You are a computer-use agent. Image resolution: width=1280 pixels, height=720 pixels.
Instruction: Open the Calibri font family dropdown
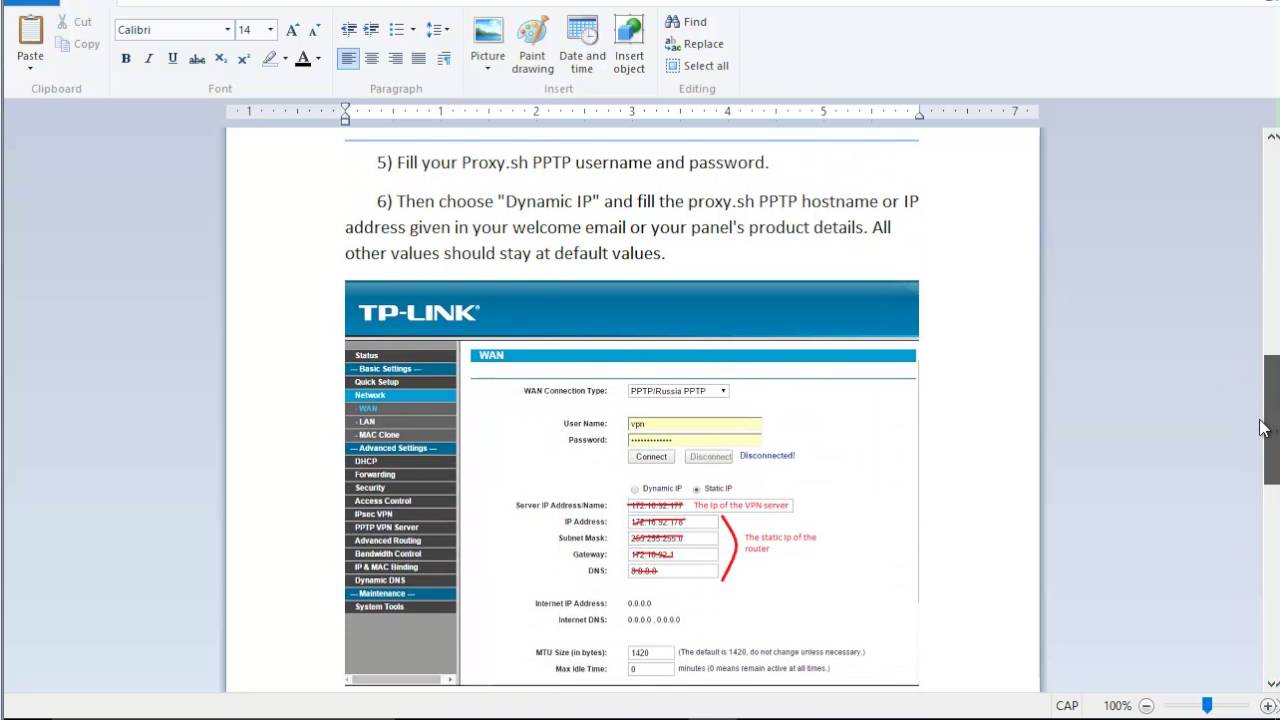(x=227, y=30)
